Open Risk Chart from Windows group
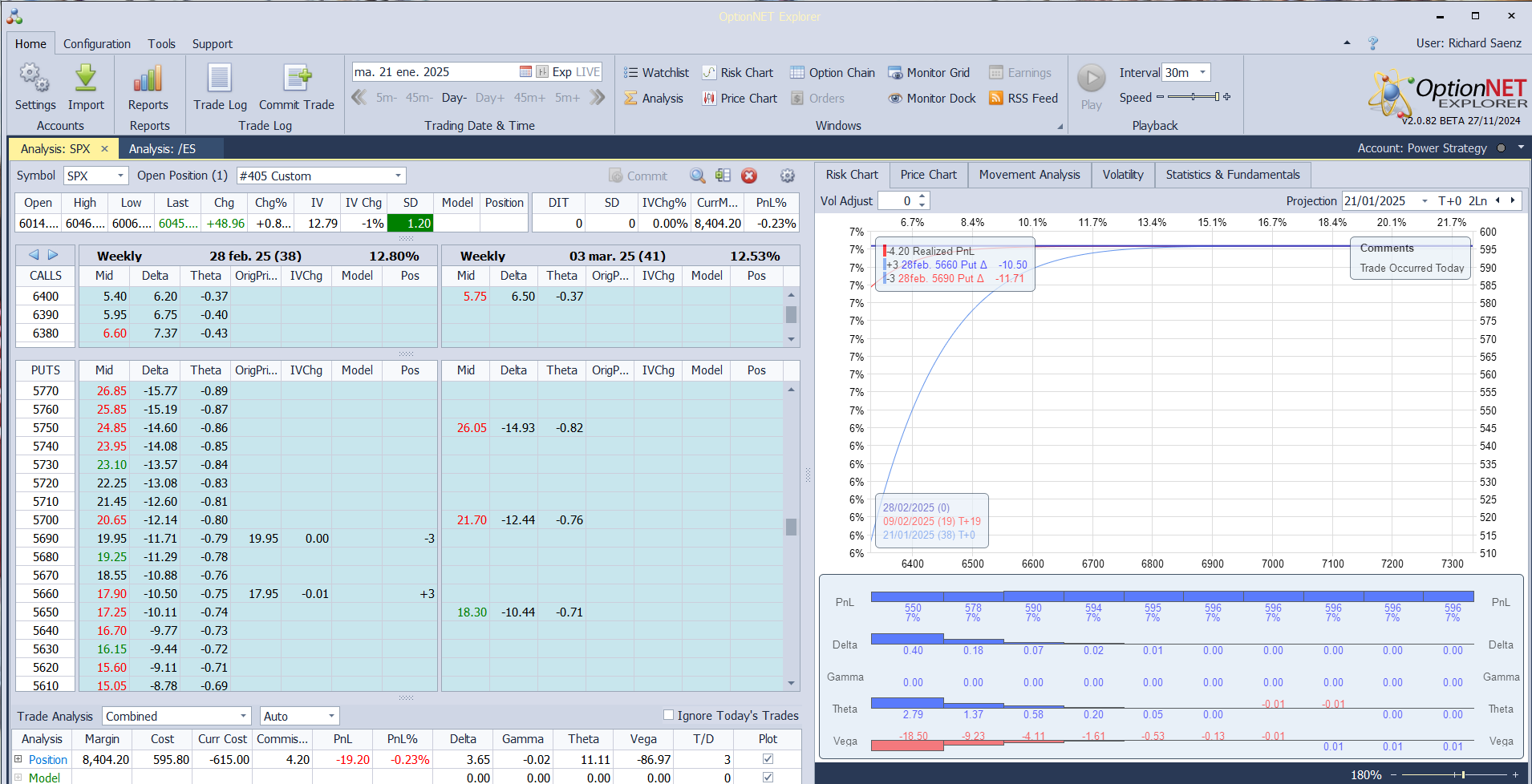This screenshot has width=1532, height=784. pyautogui.click(x=738, y=72)
